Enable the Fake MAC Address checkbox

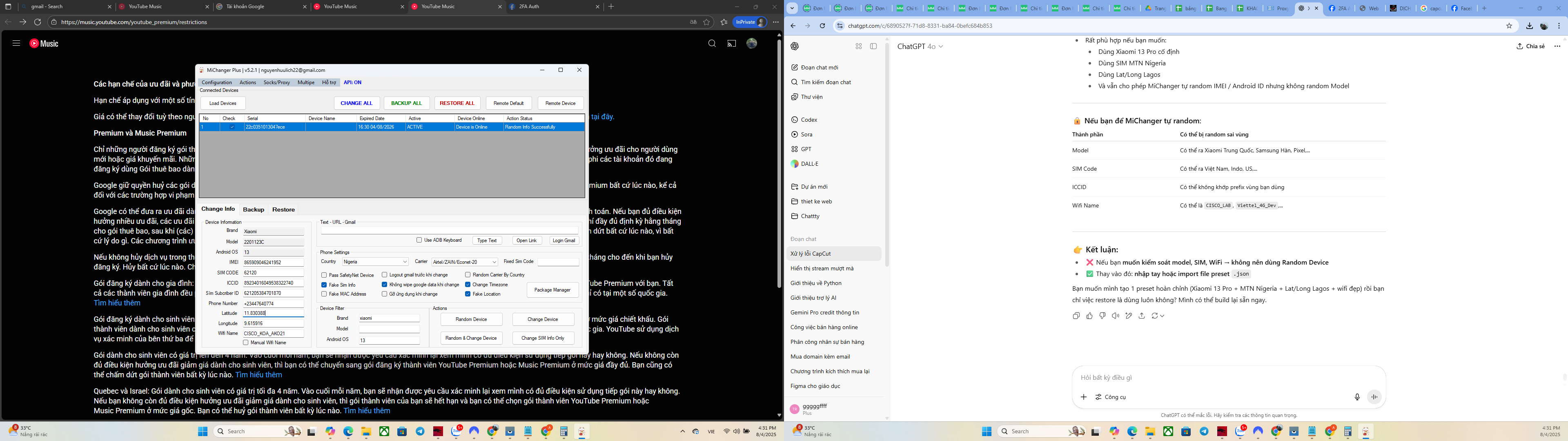[324, 294]
